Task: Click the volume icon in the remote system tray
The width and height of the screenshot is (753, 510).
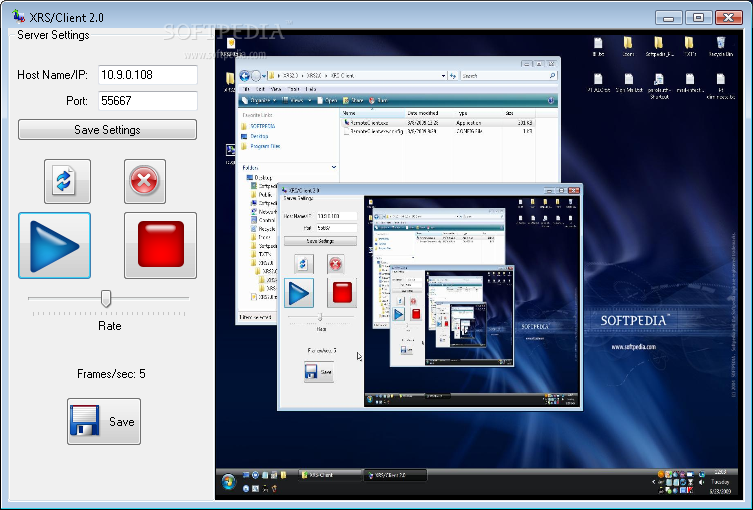Action: pos(701,482)
